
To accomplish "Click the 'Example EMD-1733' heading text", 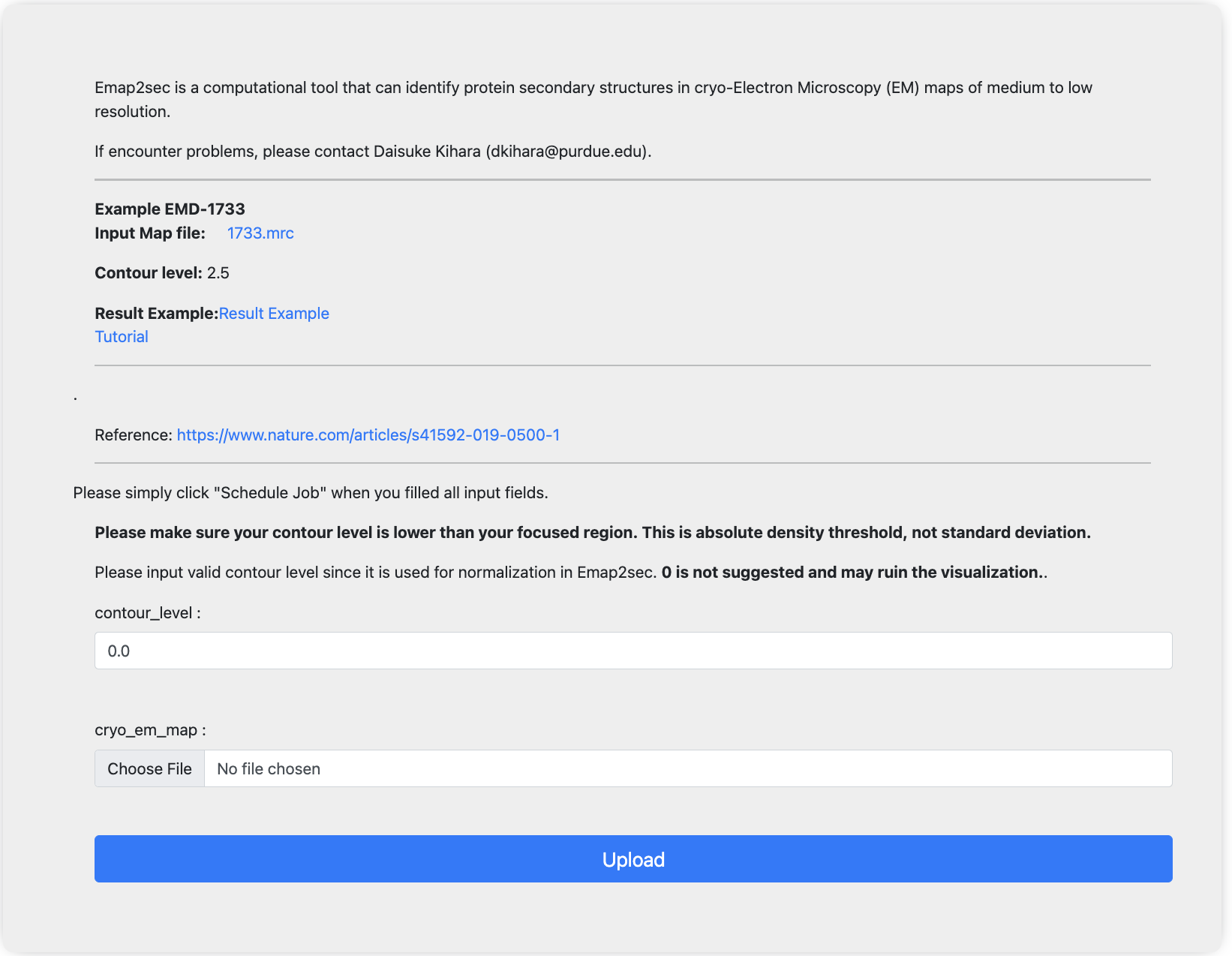I will pyautogui.click(x=170, y=209).
